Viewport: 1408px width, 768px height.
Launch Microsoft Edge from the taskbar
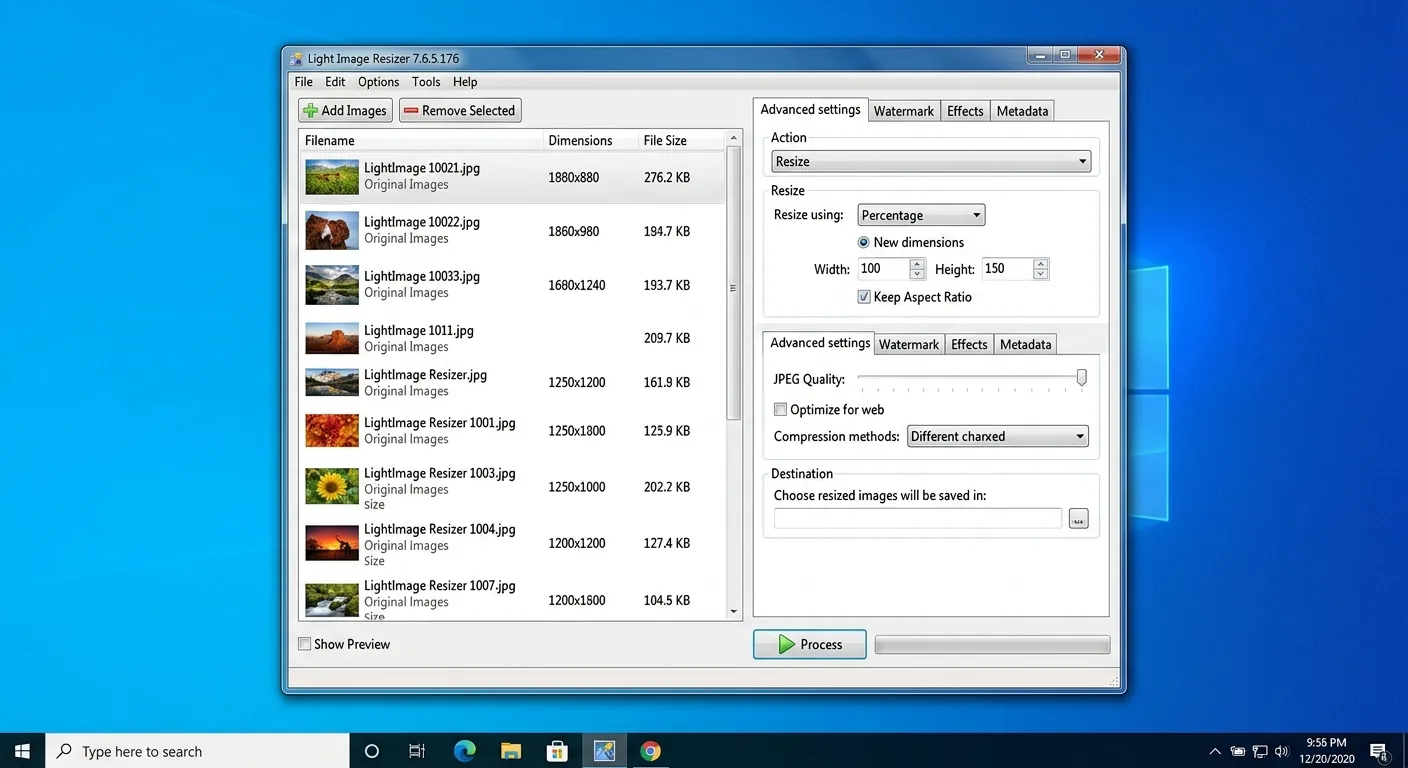point(464,751)
